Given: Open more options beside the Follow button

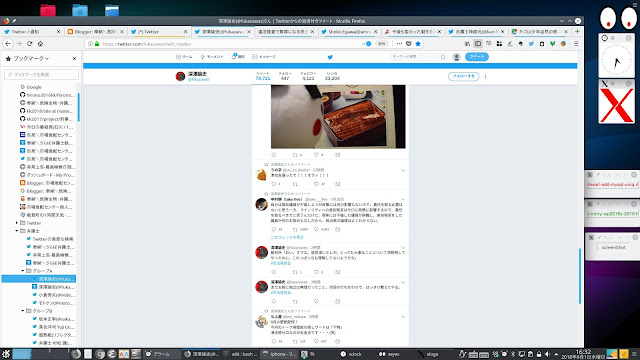Looking at the screenshot, I should point(485,76).
